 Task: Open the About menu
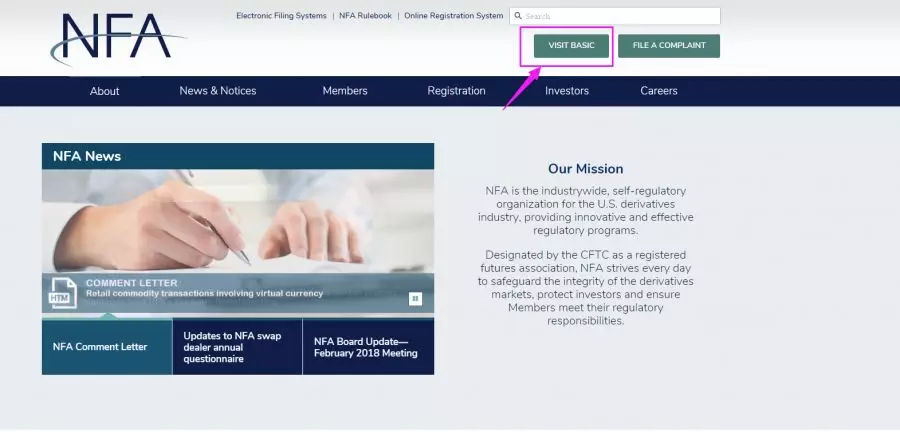104,91
